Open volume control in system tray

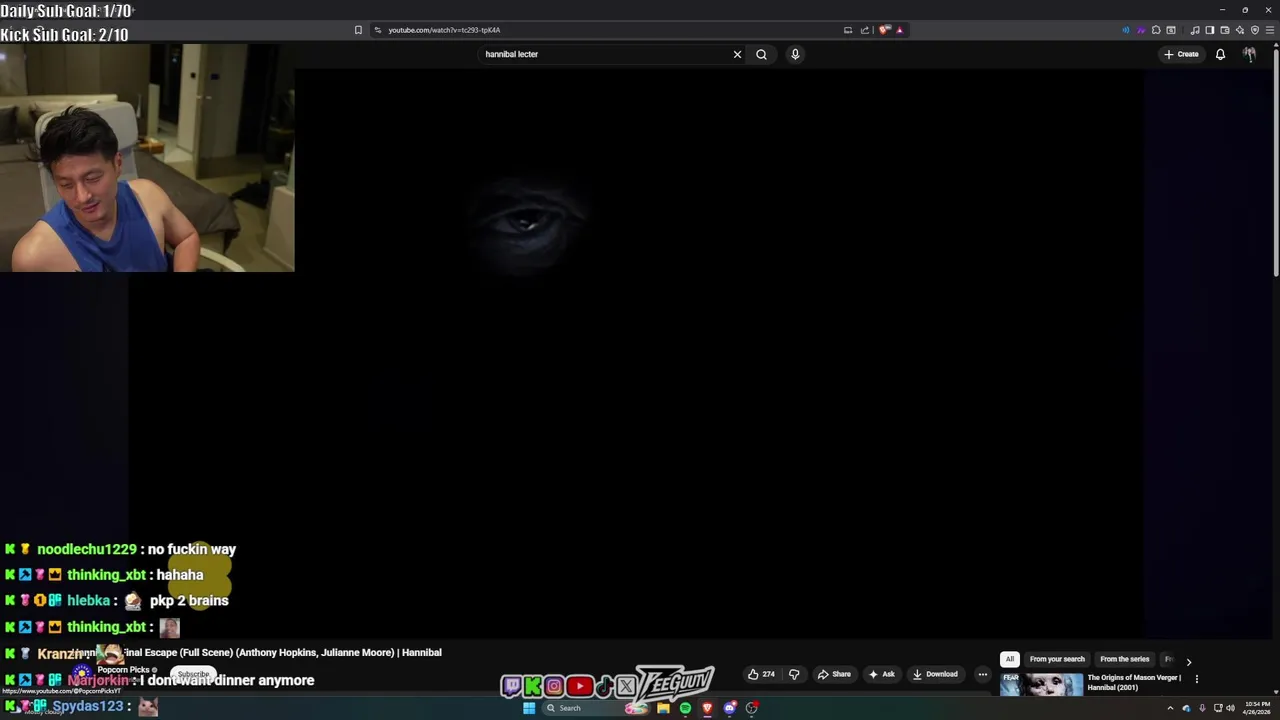coord(1230,708)
